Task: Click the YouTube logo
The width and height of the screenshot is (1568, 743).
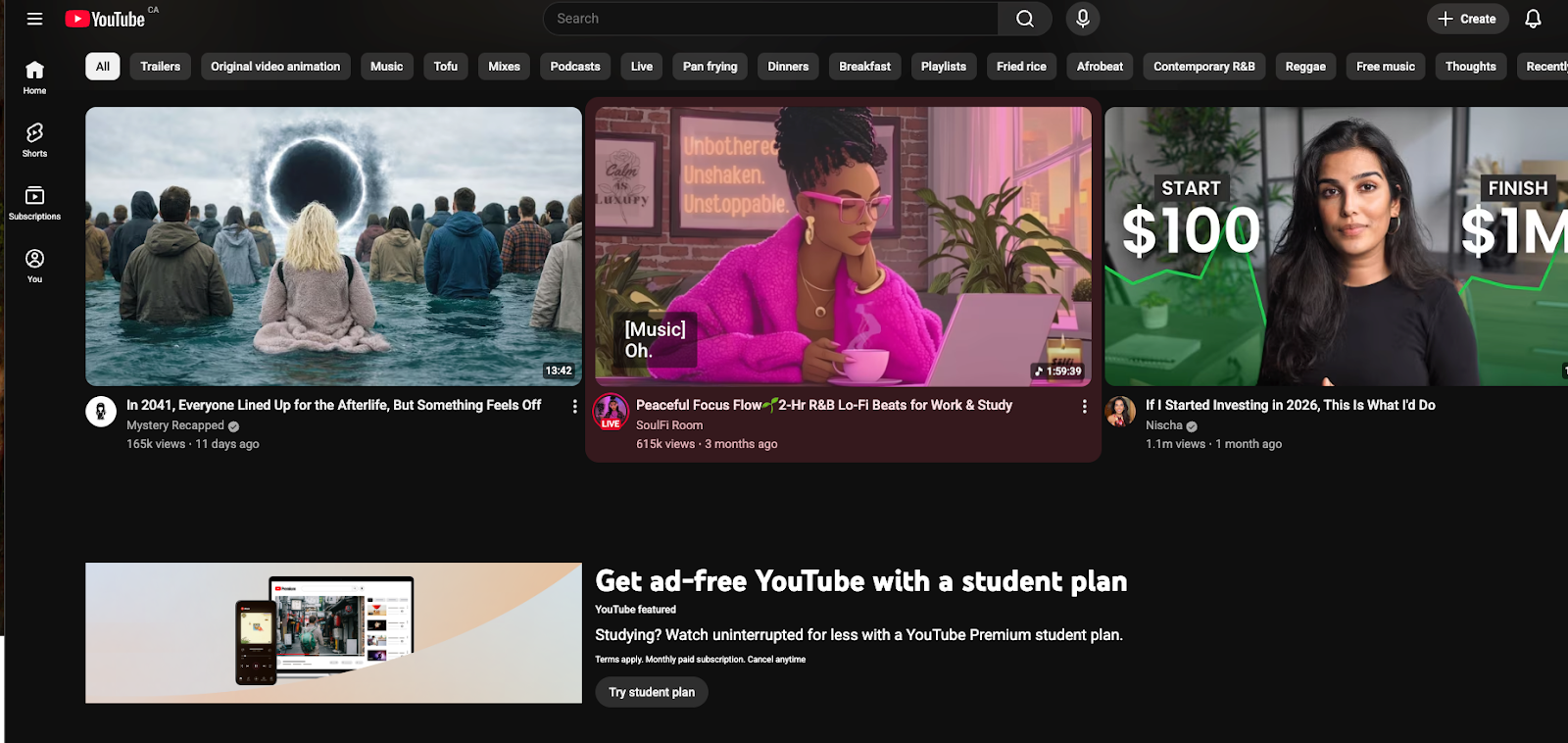Action: point(105,19)
